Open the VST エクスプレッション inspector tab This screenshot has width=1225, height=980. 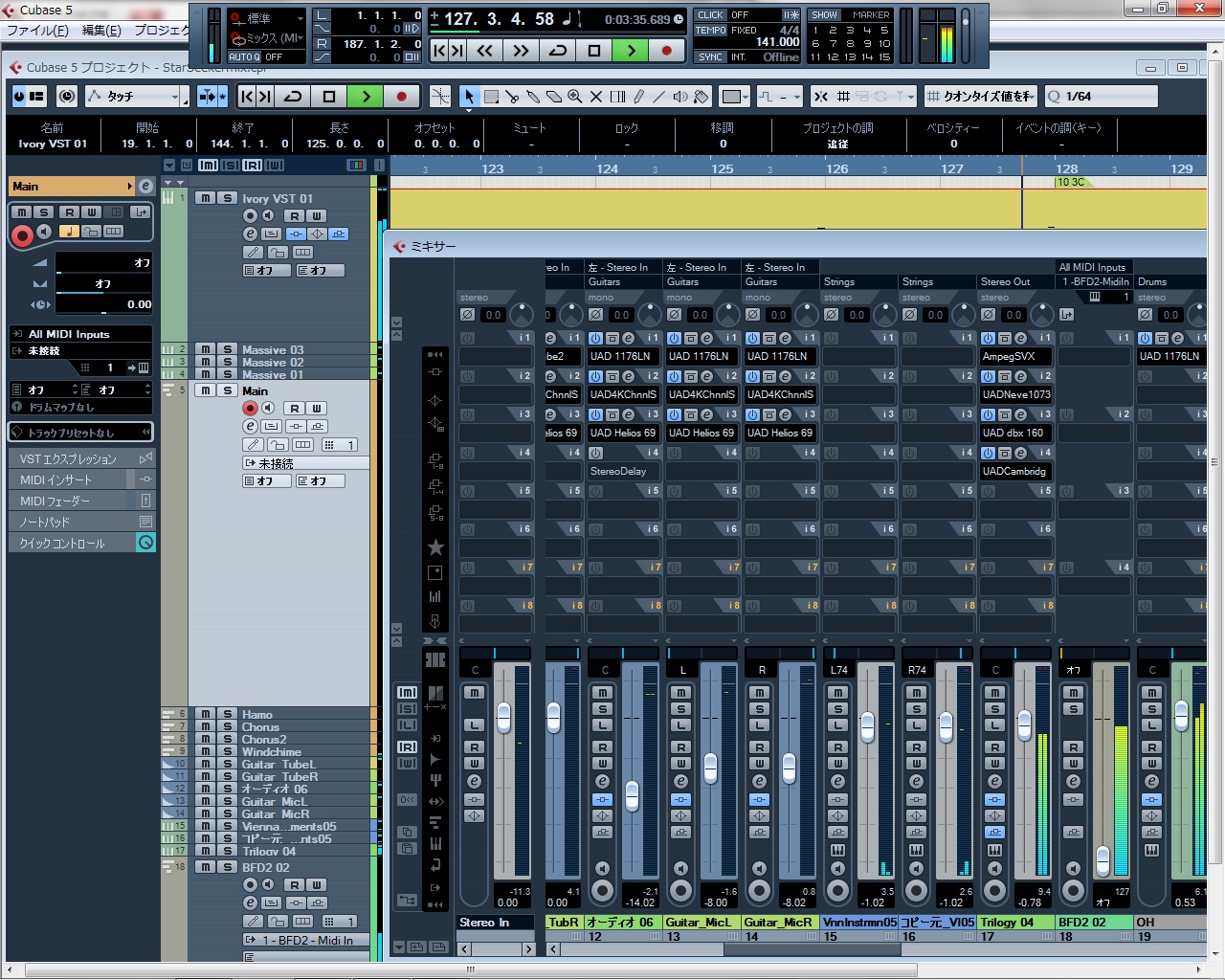tap(81, 459)
